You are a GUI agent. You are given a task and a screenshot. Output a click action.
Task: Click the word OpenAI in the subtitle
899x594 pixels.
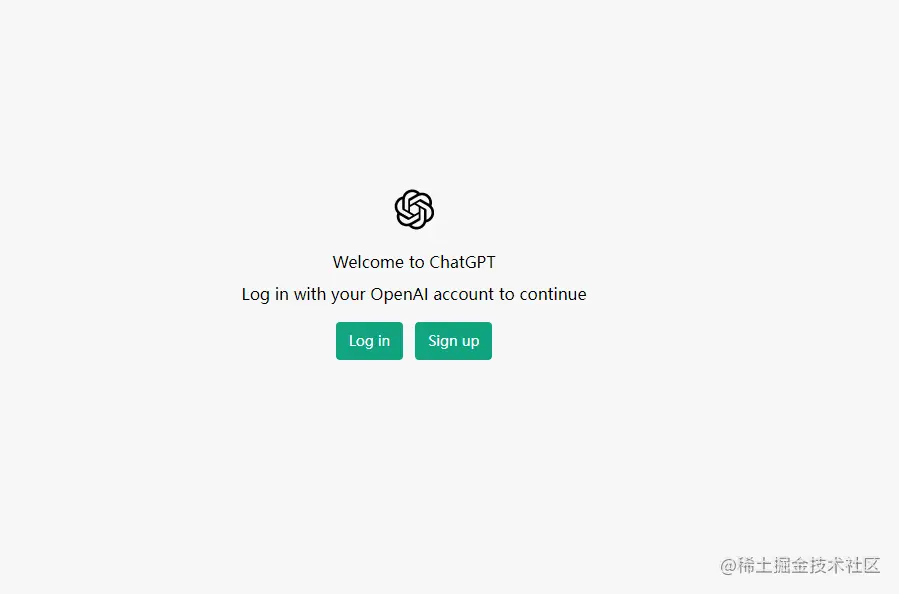(x=399, y=294)
